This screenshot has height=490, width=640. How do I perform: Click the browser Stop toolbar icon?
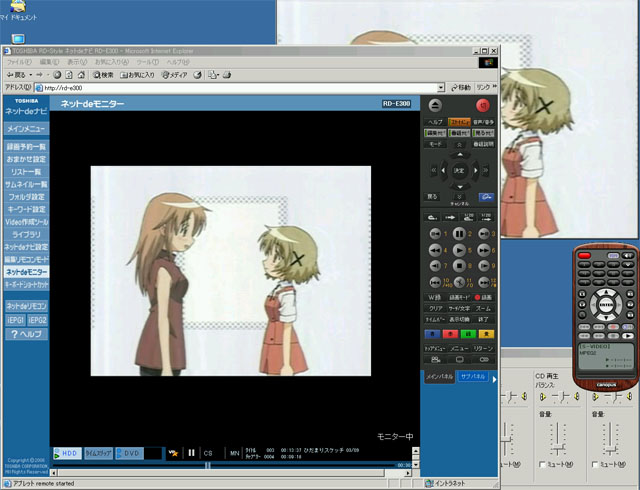pyautogui.click(x=57, y=75)
